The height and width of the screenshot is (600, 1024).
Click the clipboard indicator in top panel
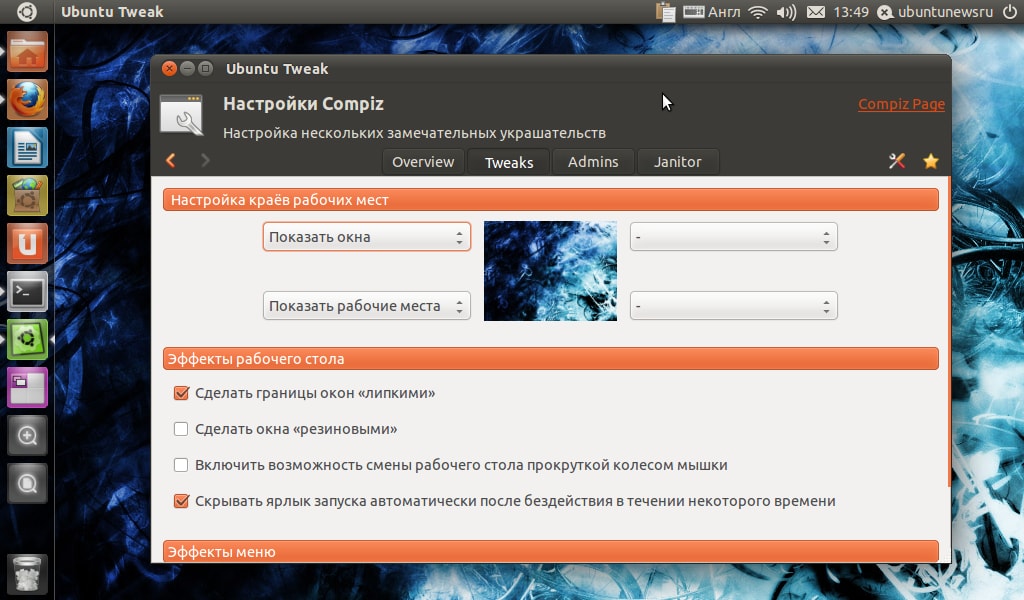pos(665,12)
